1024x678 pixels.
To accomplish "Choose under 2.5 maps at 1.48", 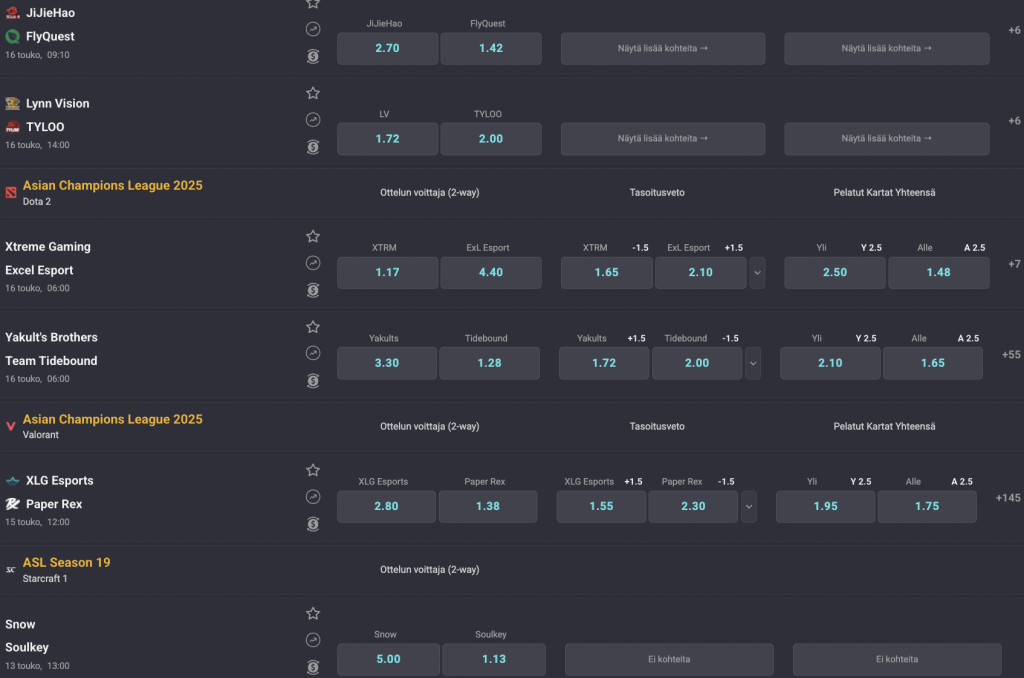I will 939,272.
